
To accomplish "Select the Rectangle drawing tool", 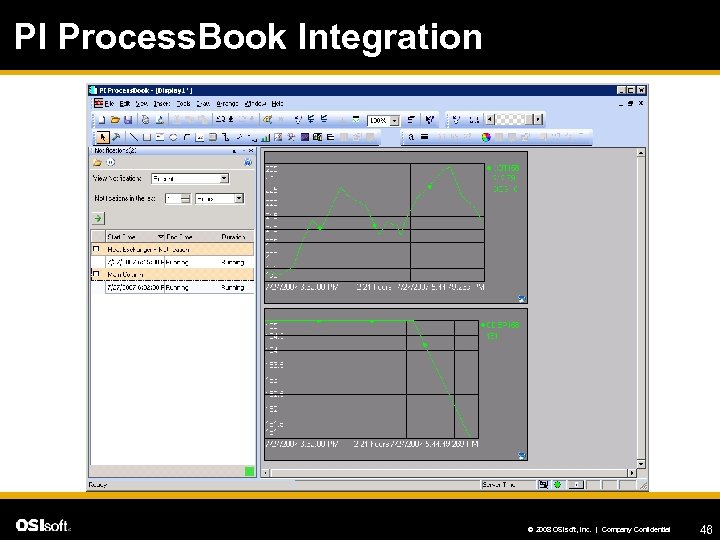I will [147, 137].
